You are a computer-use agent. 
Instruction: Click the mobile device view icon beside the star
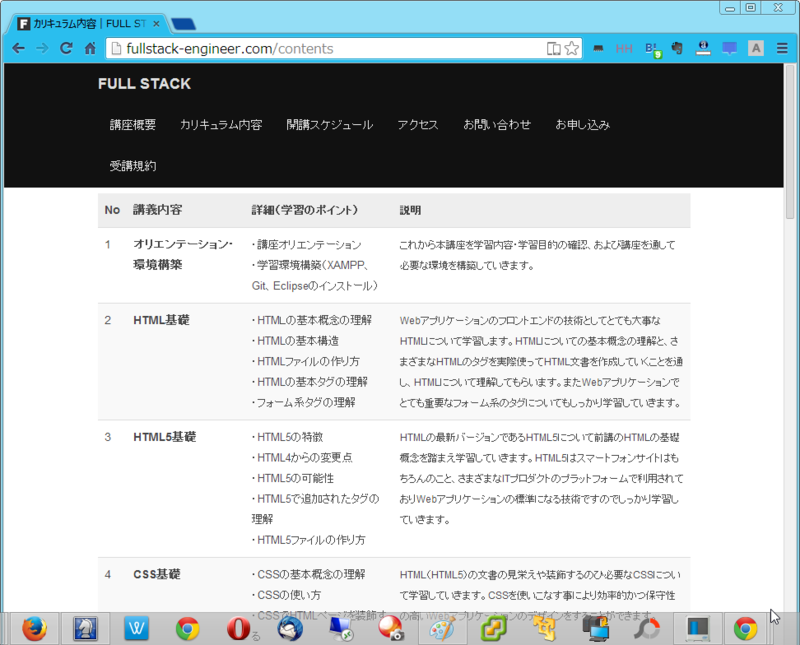pos(553,46)
